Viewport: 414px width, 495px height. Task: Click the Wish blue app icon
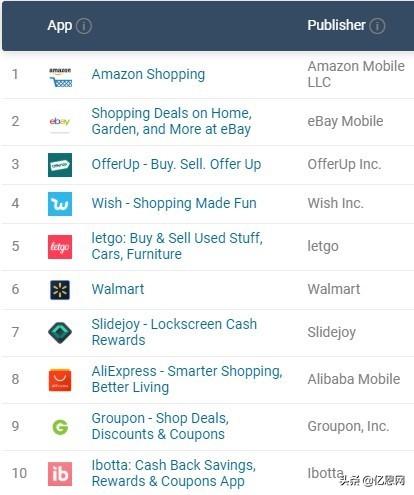point(60,204)
